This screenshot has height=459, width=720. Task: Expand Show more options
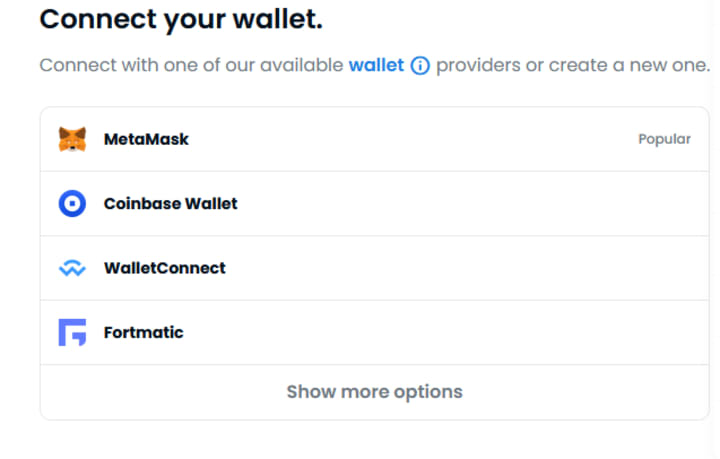374,392
